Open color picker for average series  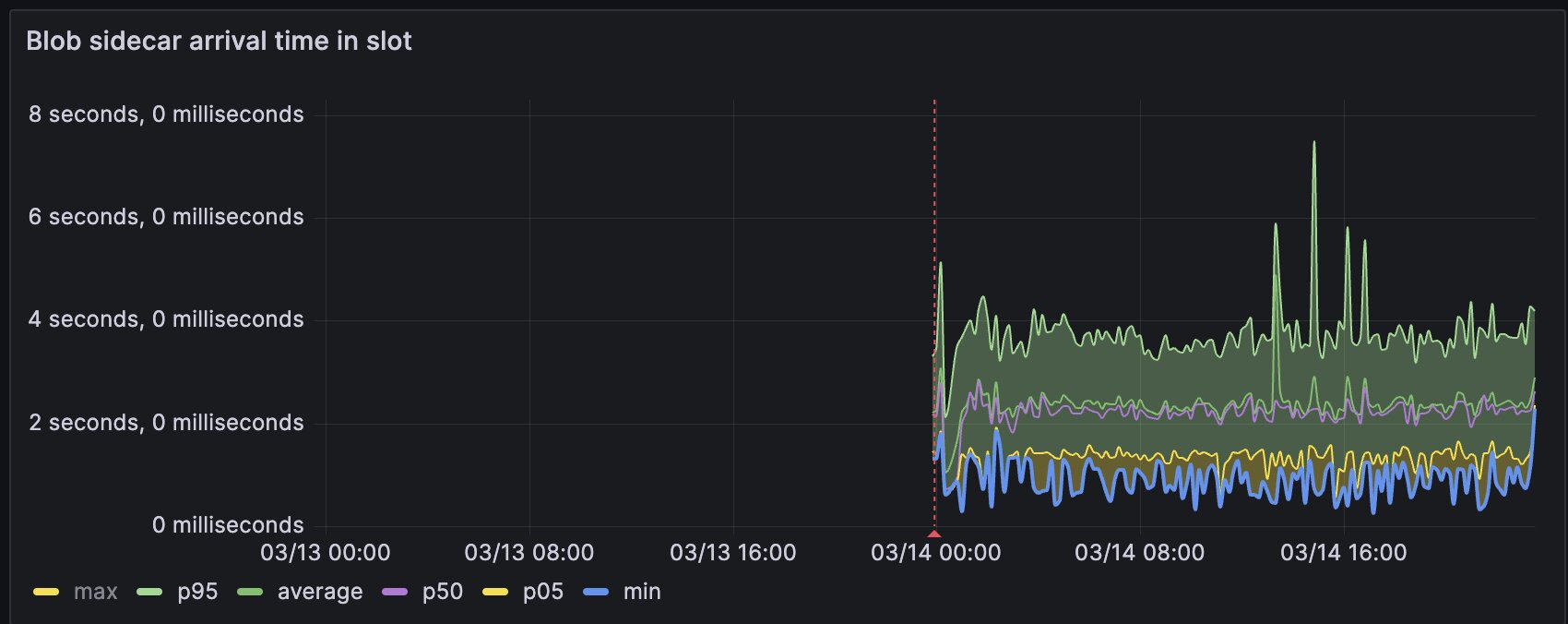pyautogui.click(x=250, y=592)
